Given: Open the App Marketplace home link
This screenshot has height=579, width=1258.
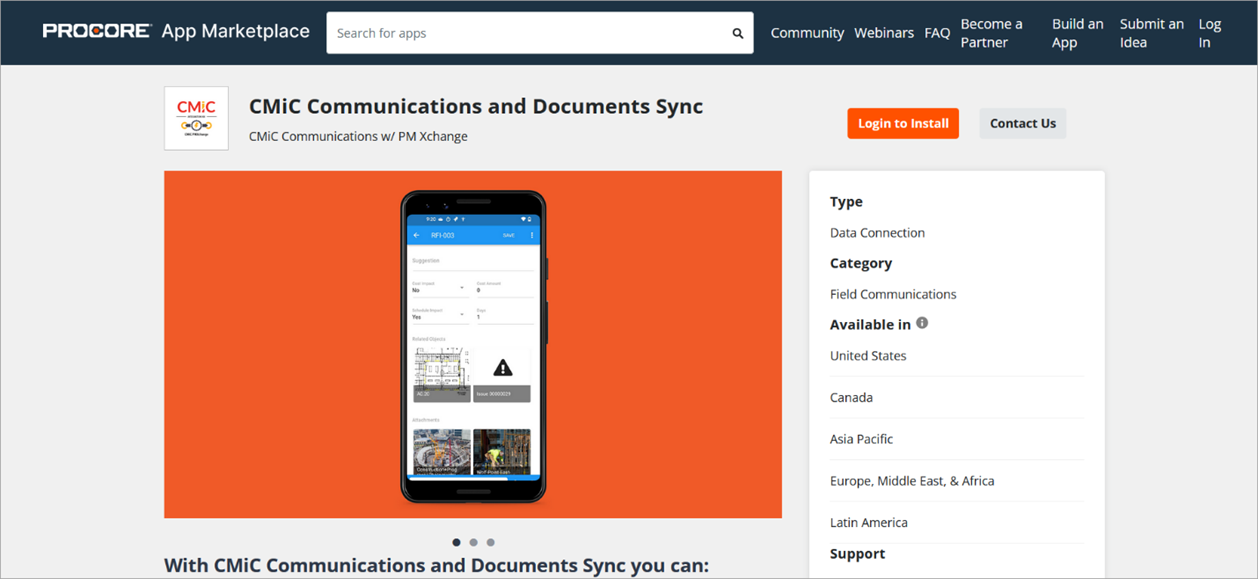Looking at the screenshot, I should coord(236,32).
